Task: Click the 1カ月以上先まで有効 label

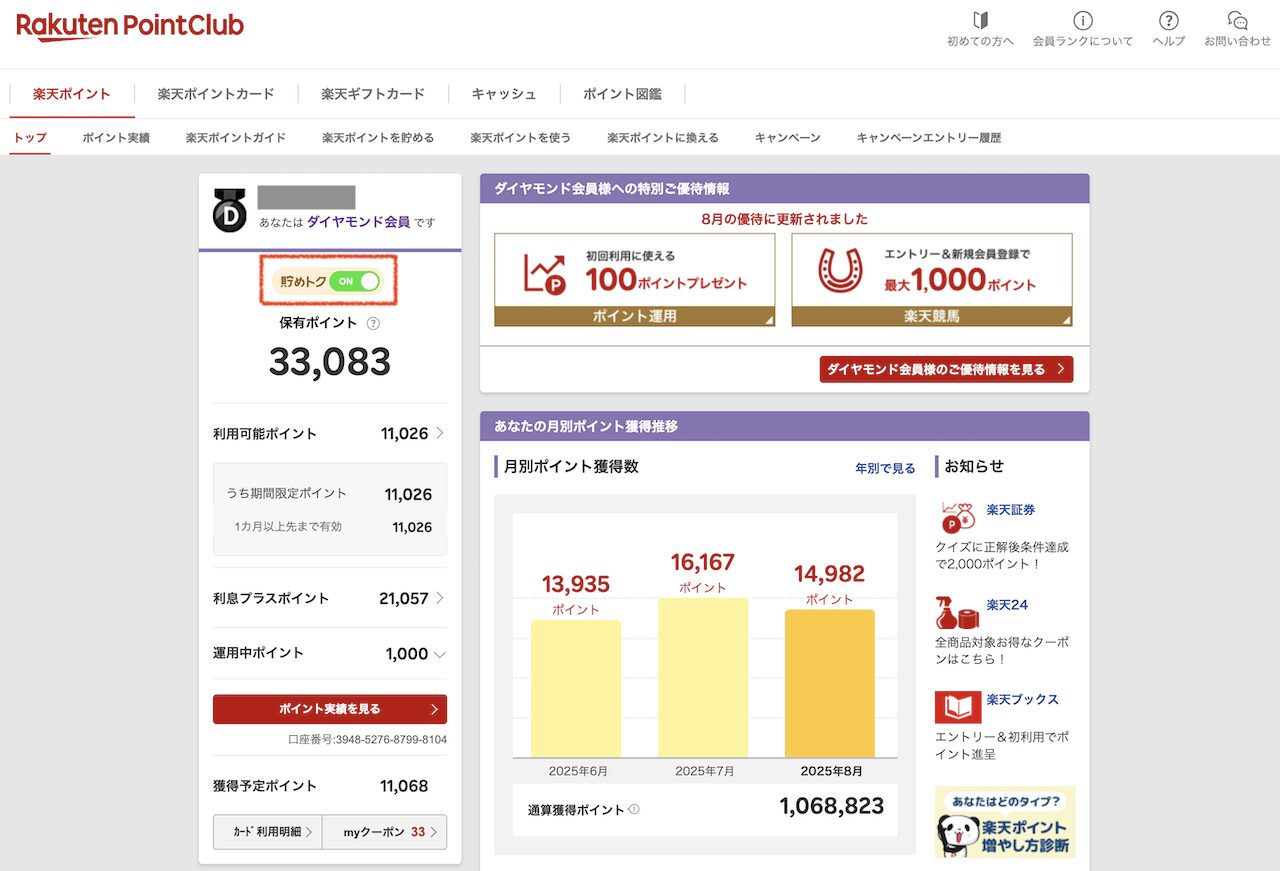Action: click(288, 527)
